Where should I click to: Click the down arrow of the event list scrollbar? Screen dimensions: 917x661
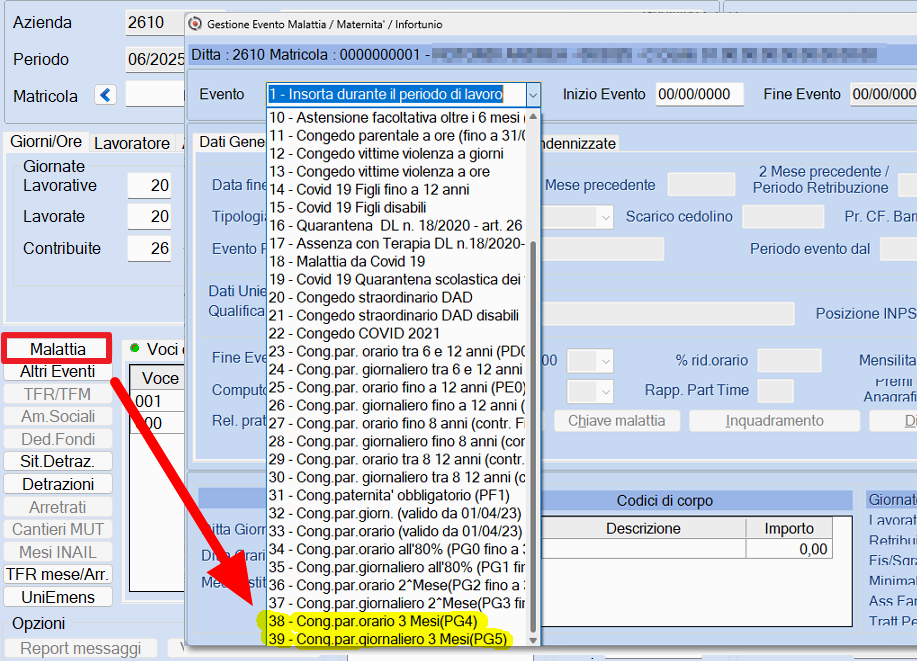coord(533,640)
